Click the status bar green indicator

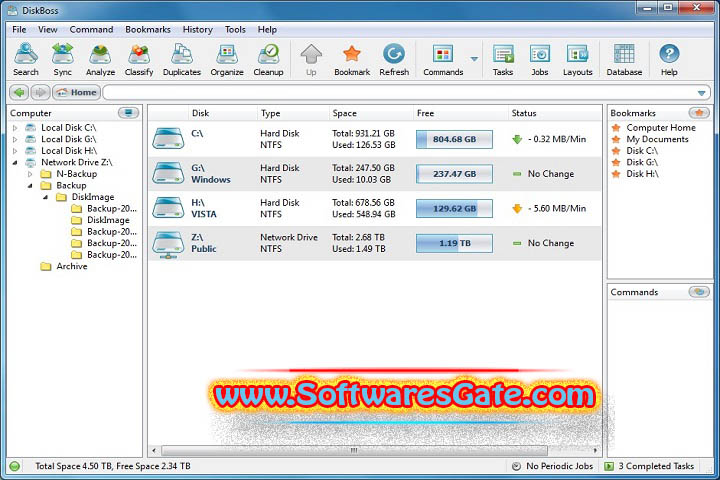coord(15,466)
